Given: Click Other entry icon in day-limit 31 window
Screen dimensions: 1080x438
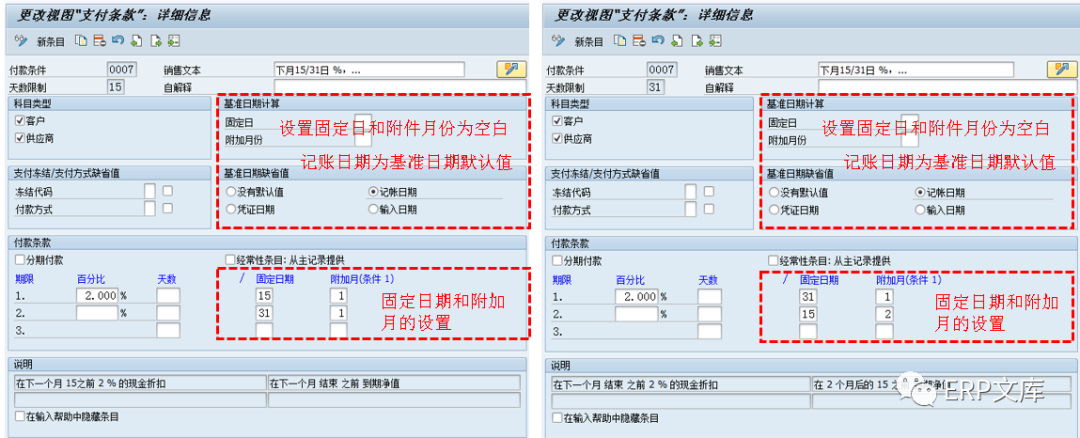Looking at the screenshot, I should pyautogui.click(x=716, y=41).
